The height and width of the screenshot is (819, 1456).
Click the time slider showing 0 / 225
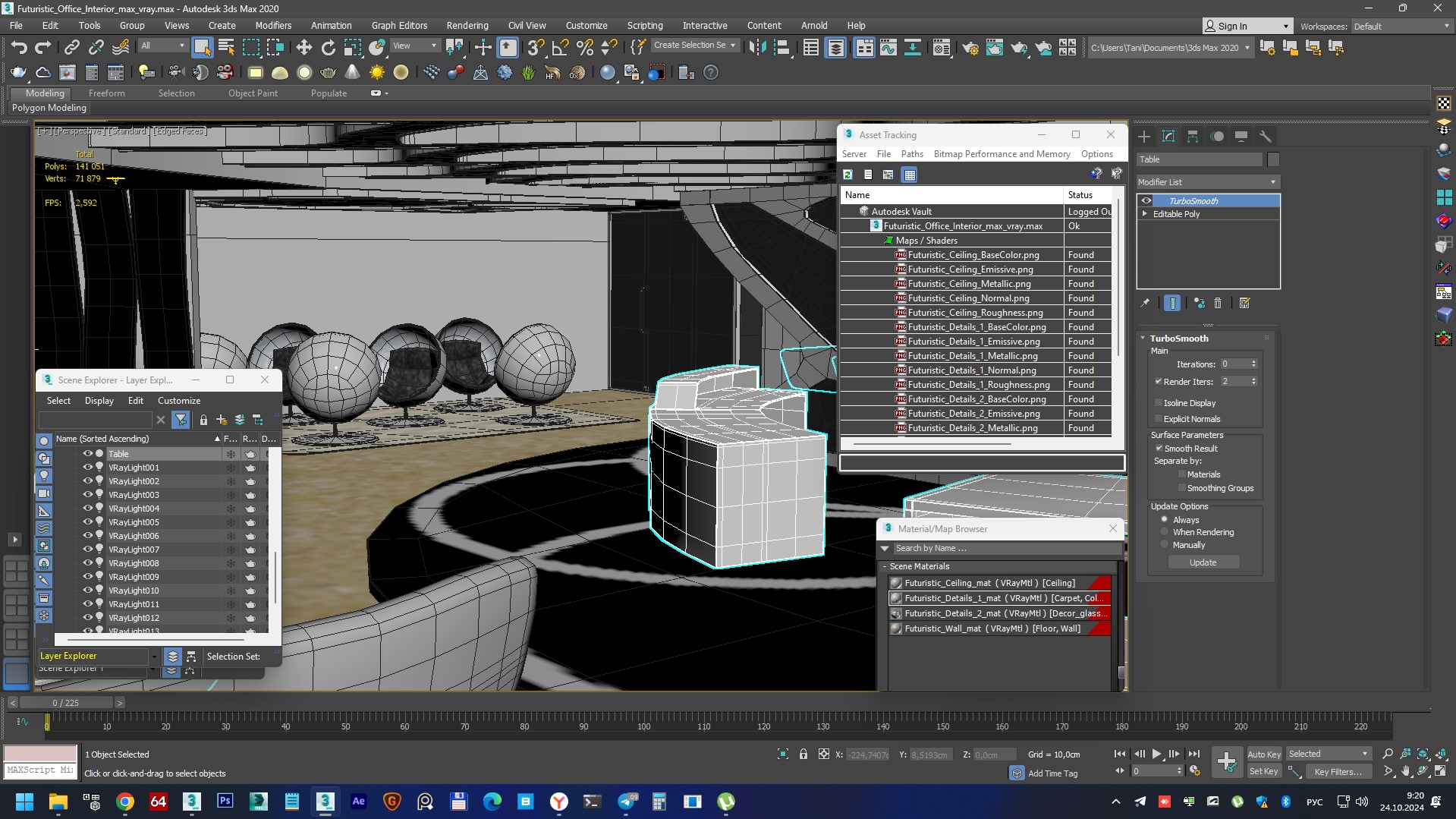[66, 703]
